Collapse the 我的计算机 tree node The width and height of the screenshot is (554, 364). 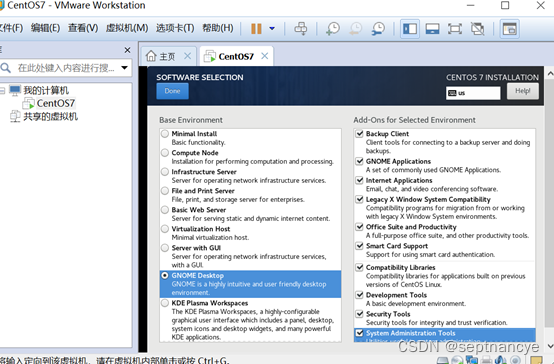[x=2, y=91]
